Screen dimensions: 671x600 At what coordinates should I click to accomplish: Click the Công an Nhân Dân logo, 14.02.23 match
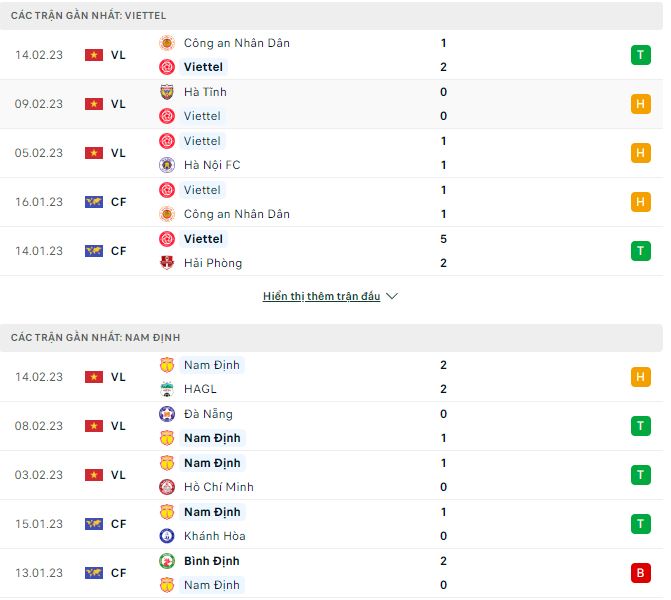(x=167, y=43)
